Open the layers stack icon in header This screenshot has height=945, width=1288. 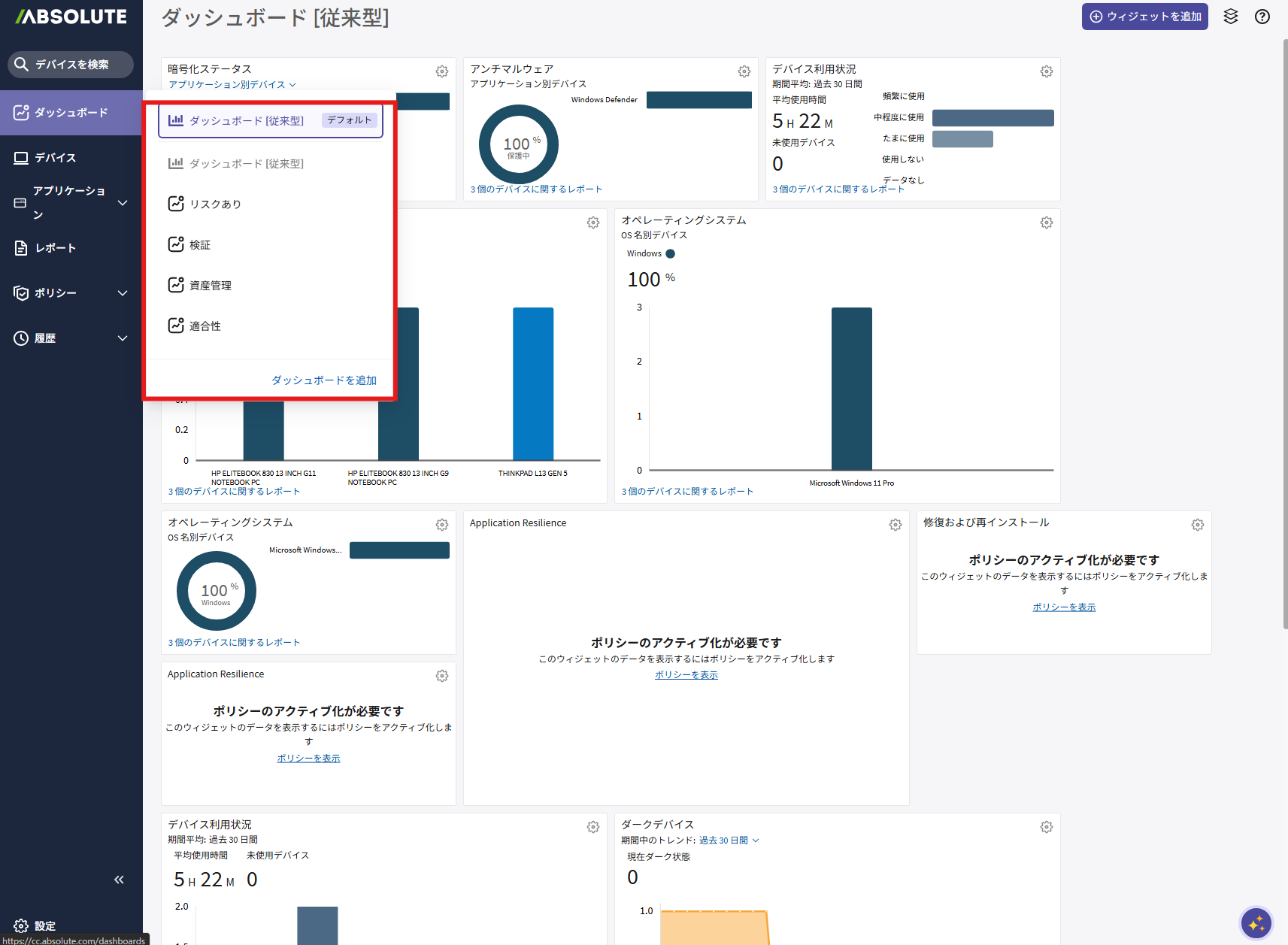point(1230,17)
